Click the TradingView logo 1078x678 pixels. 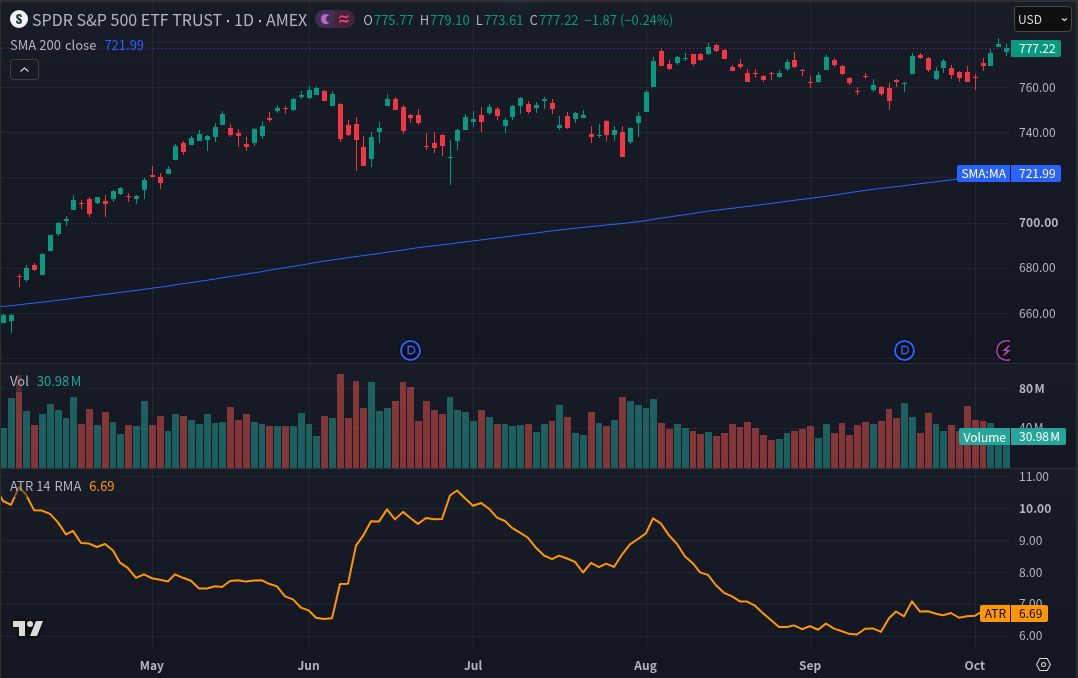[x=28, y=628]
